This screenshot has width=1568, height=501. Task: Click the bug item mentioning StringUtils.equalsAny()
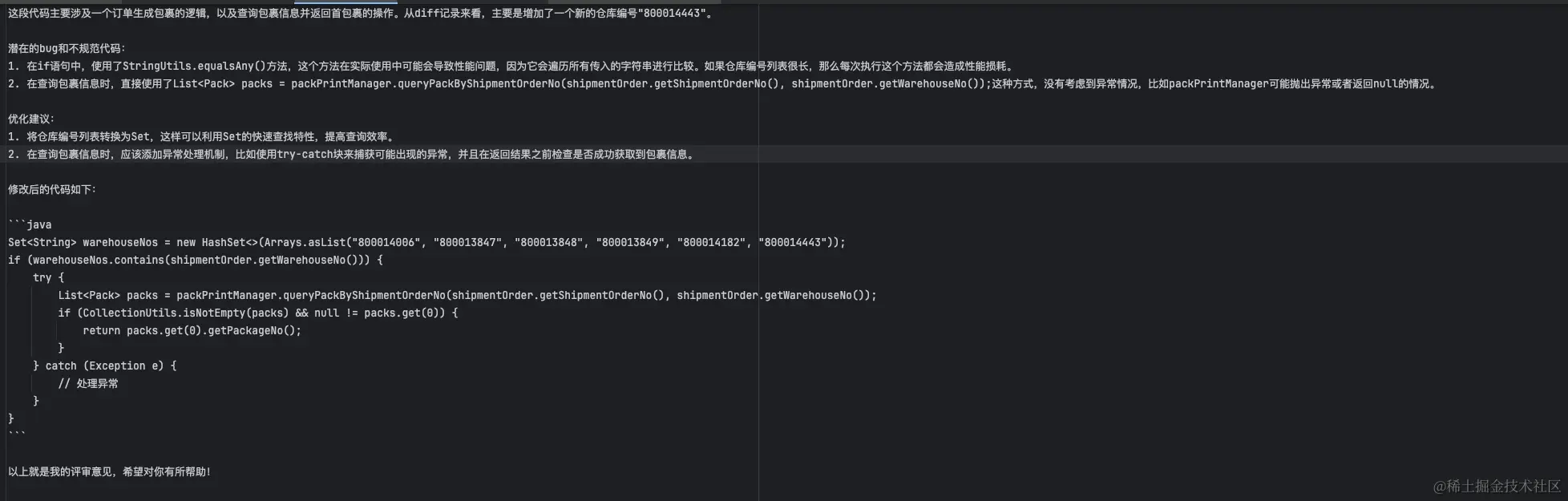[512, 66]
